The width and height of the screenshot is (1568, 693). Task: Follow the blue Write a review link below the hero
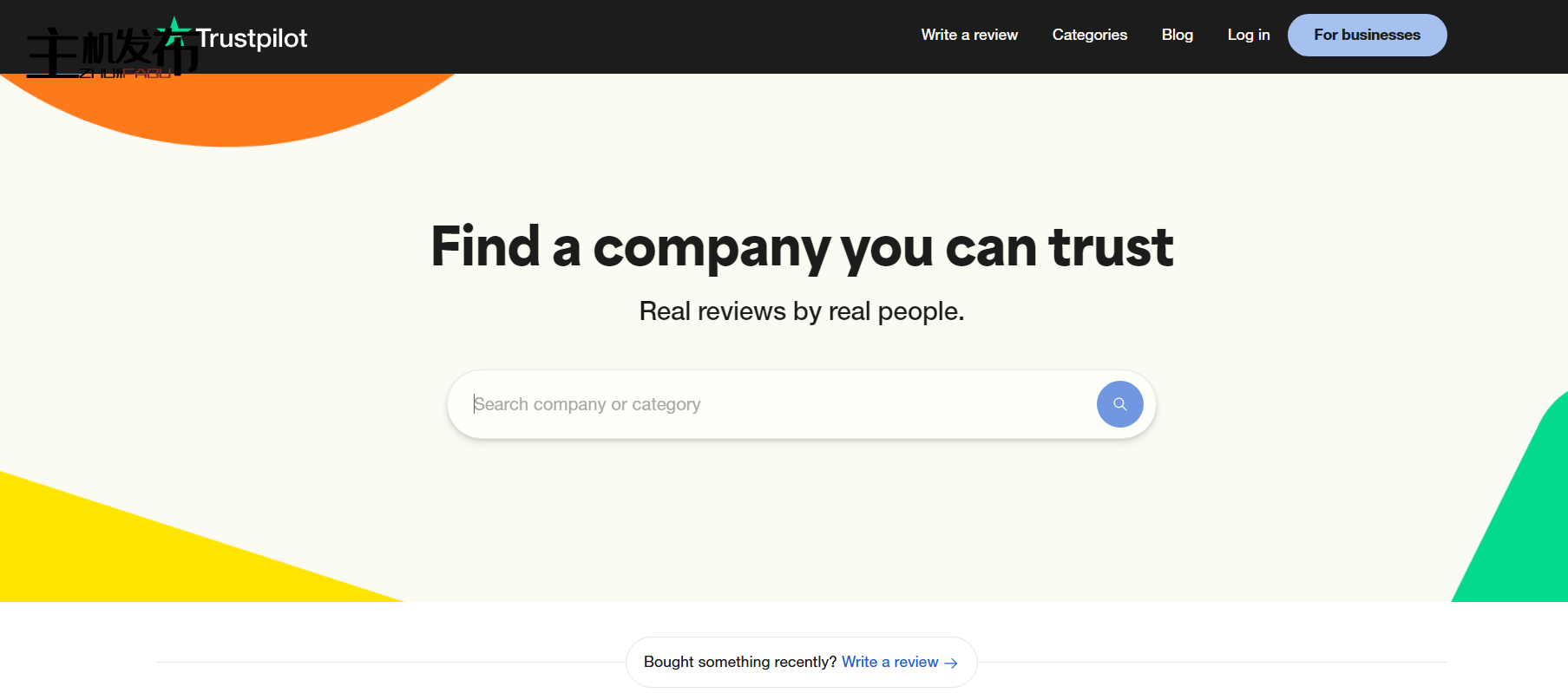point(889,662)
